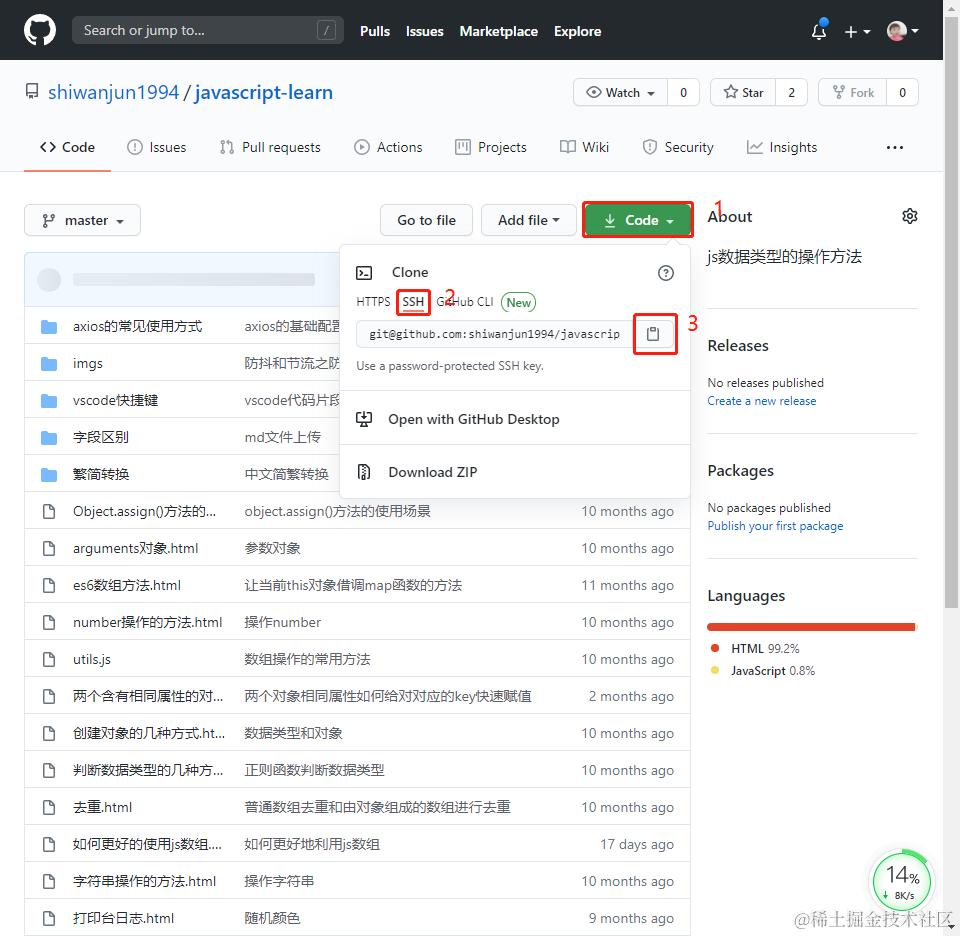Image resolution: width=960 pixels, height=936 pixels.
Task: Expand the Watch dropdown
Action: tap(620, 92)
